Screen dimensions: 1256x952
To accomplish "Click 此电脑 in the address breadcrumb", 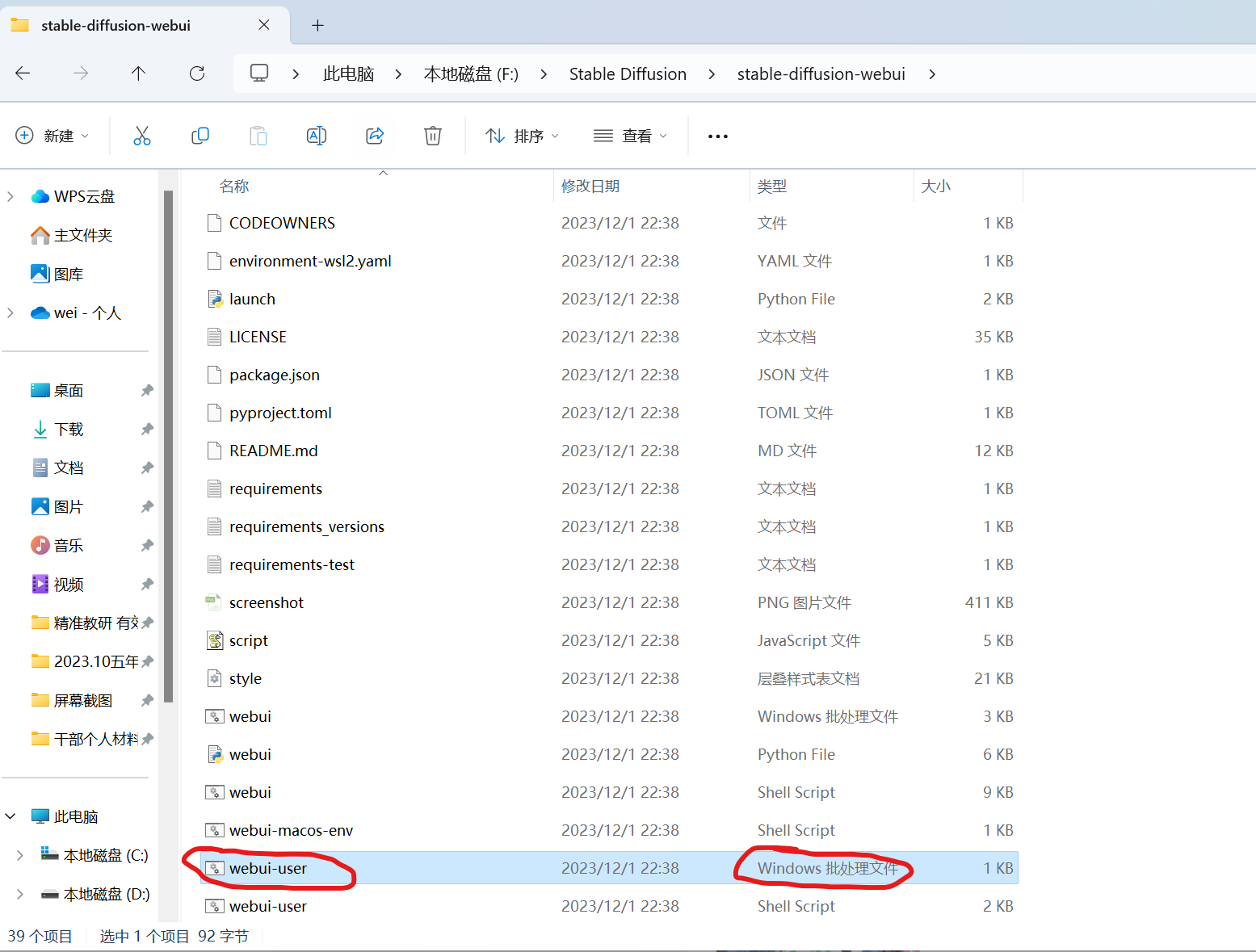I will pyautogui.click(x=349, y=74).
